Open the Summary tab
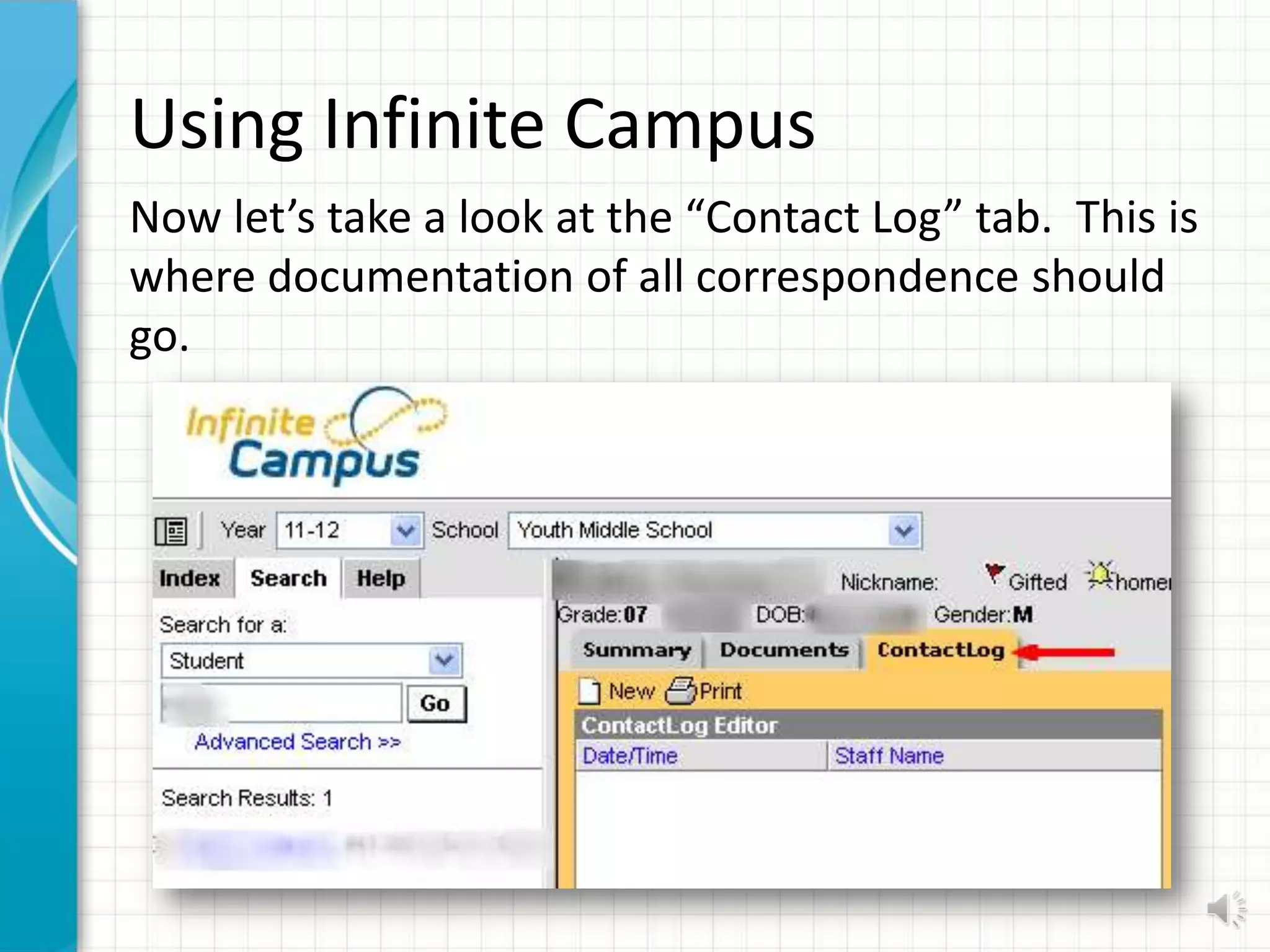 [636, 650]
